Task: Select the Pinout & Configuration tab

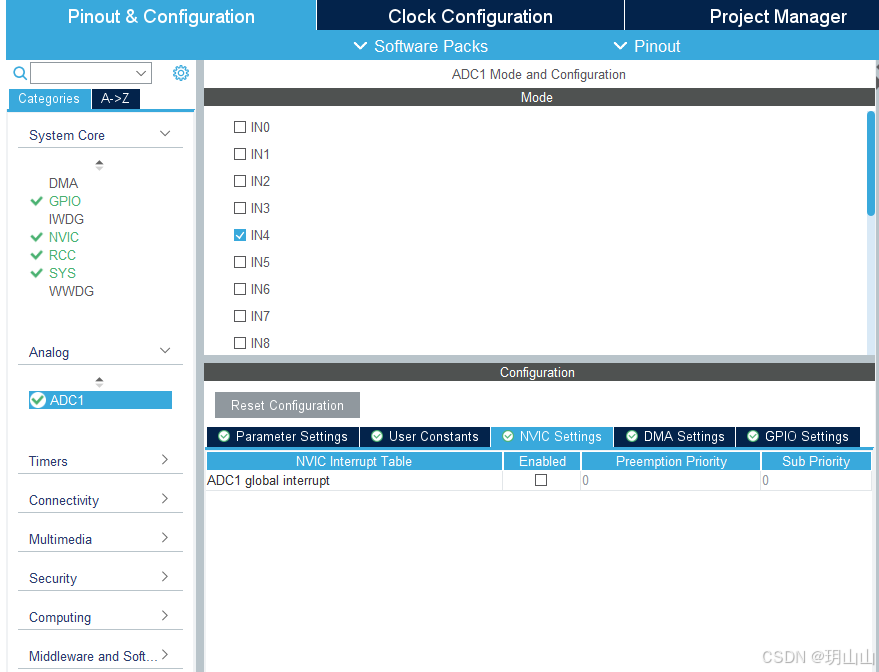Action: (161, 16)
